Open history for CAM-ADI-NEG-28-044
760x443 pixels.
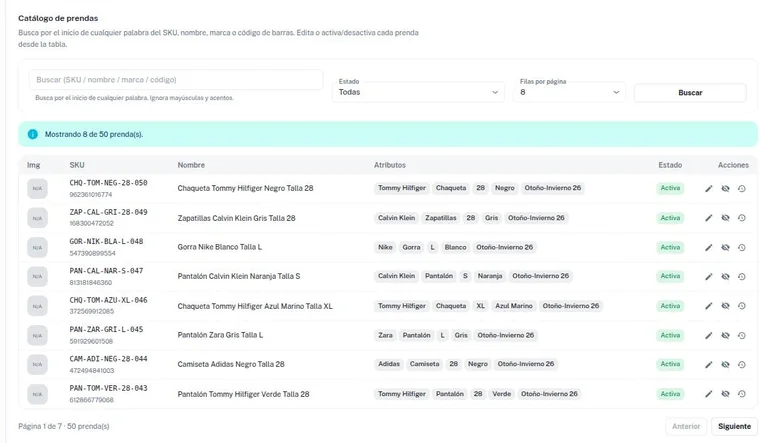click(x=742, y=364)
